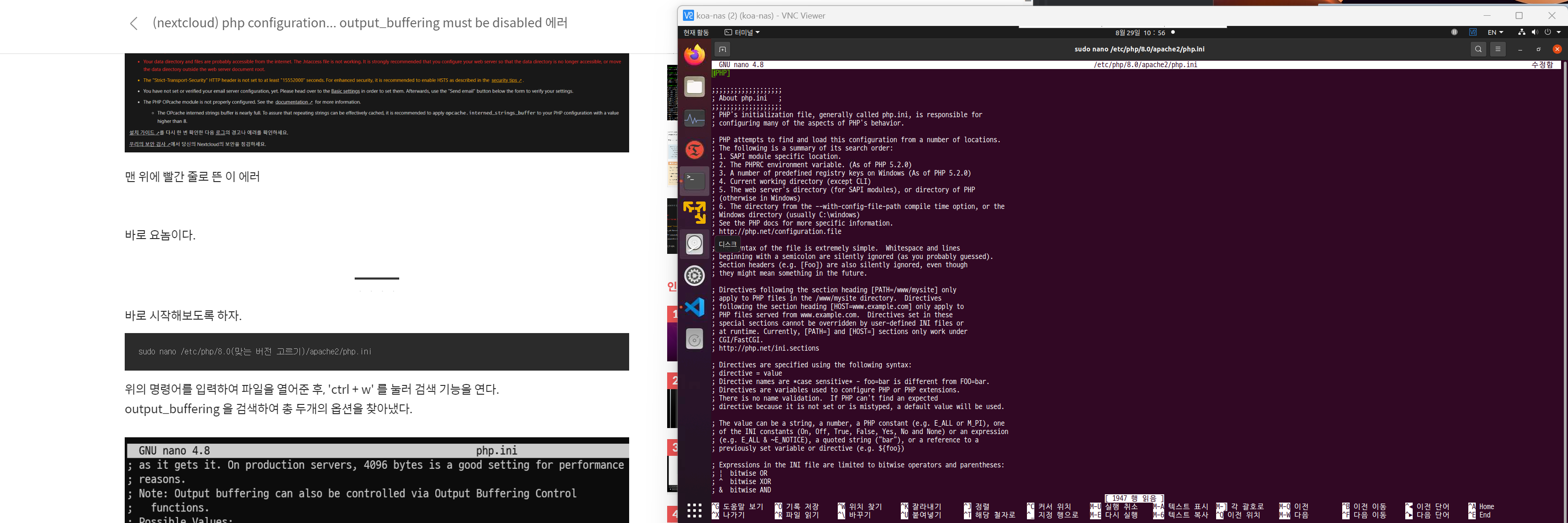Open the Files manager in dock
Viewport: 1568px width, 523px height.
(x=695, y=87)
